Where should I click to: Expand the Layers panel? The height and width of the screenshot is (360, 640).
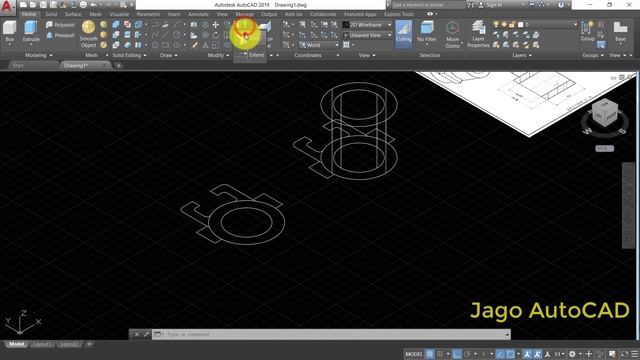pyautogui.click(x=522, y=55)
